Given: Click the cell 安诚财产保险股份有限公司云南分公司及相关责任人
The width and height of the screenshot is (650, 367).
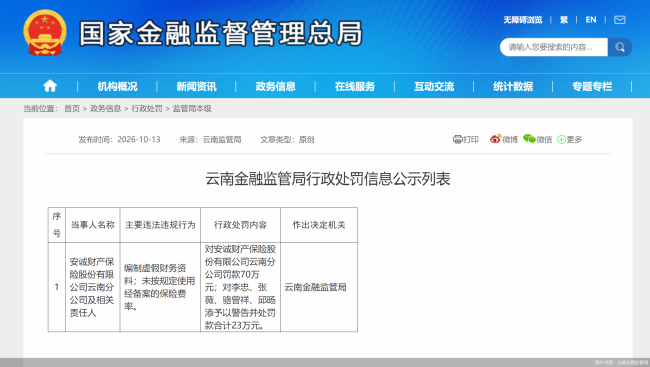Looking at the screenshot, I should [92, 287].
